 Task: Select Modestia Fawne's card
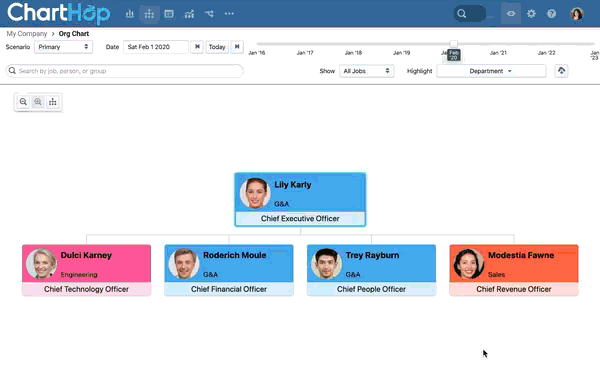tap(514, 270)
